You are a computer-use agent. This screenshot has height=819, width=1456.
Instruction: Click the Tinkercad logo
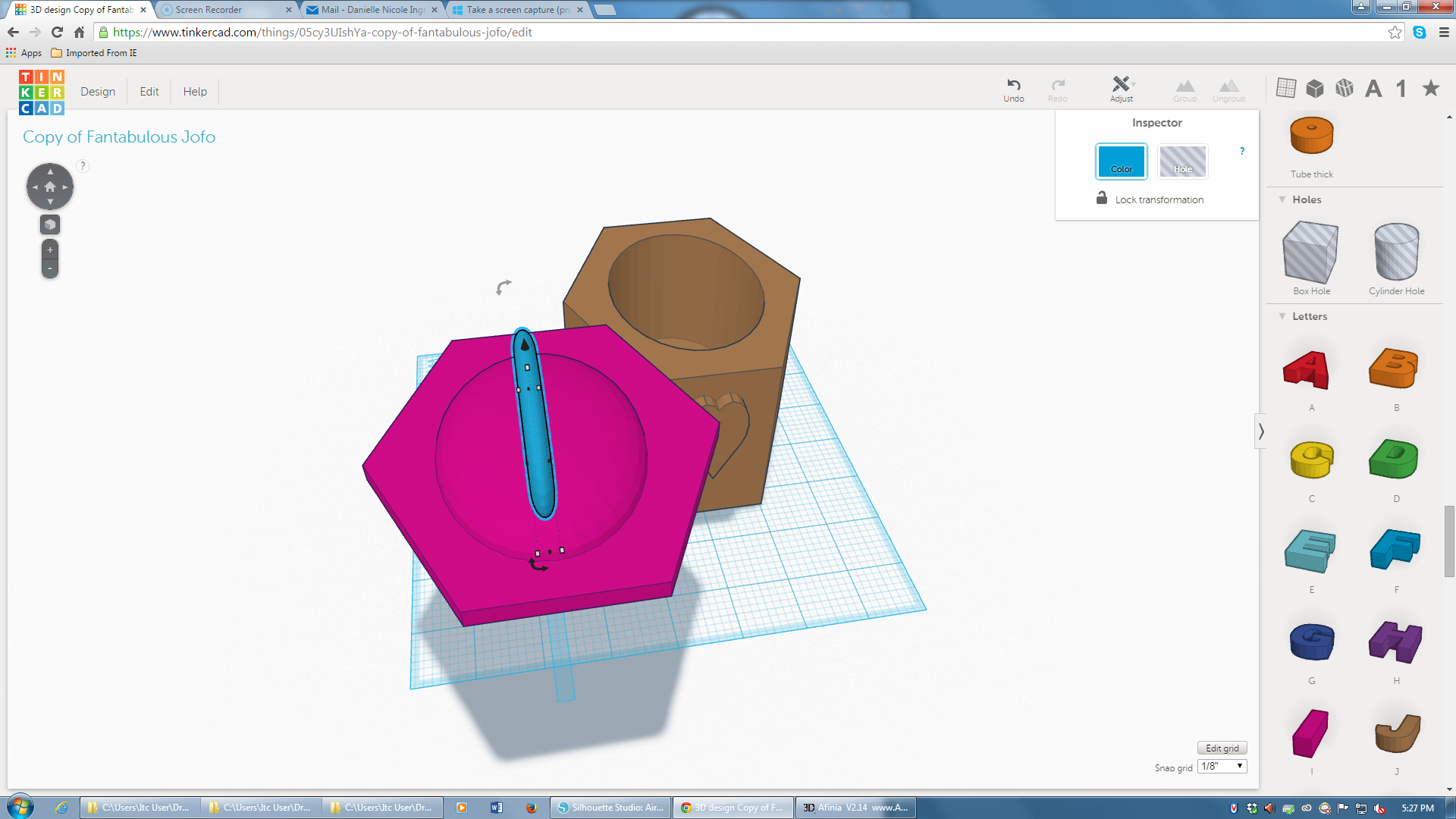click(42, 92)
